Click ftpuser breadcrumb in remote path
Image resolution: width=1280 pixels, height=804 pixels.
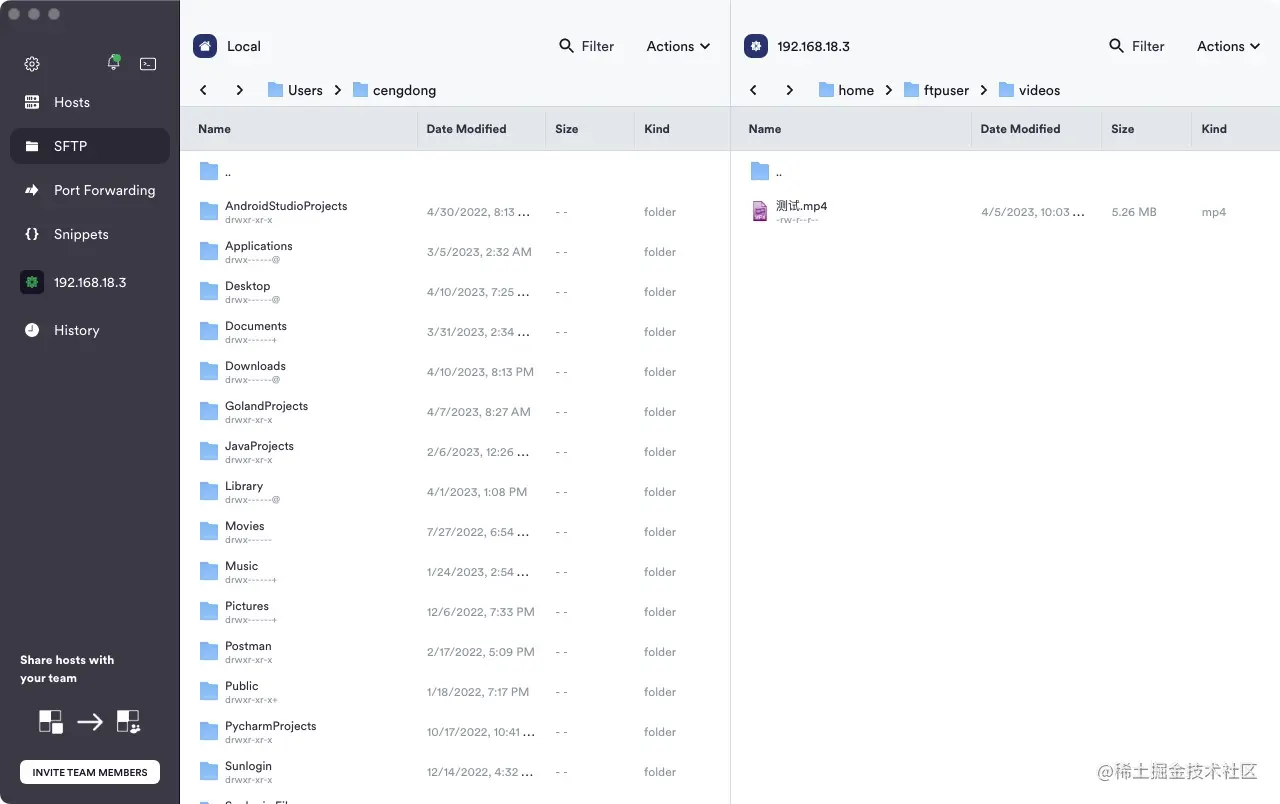936,90
